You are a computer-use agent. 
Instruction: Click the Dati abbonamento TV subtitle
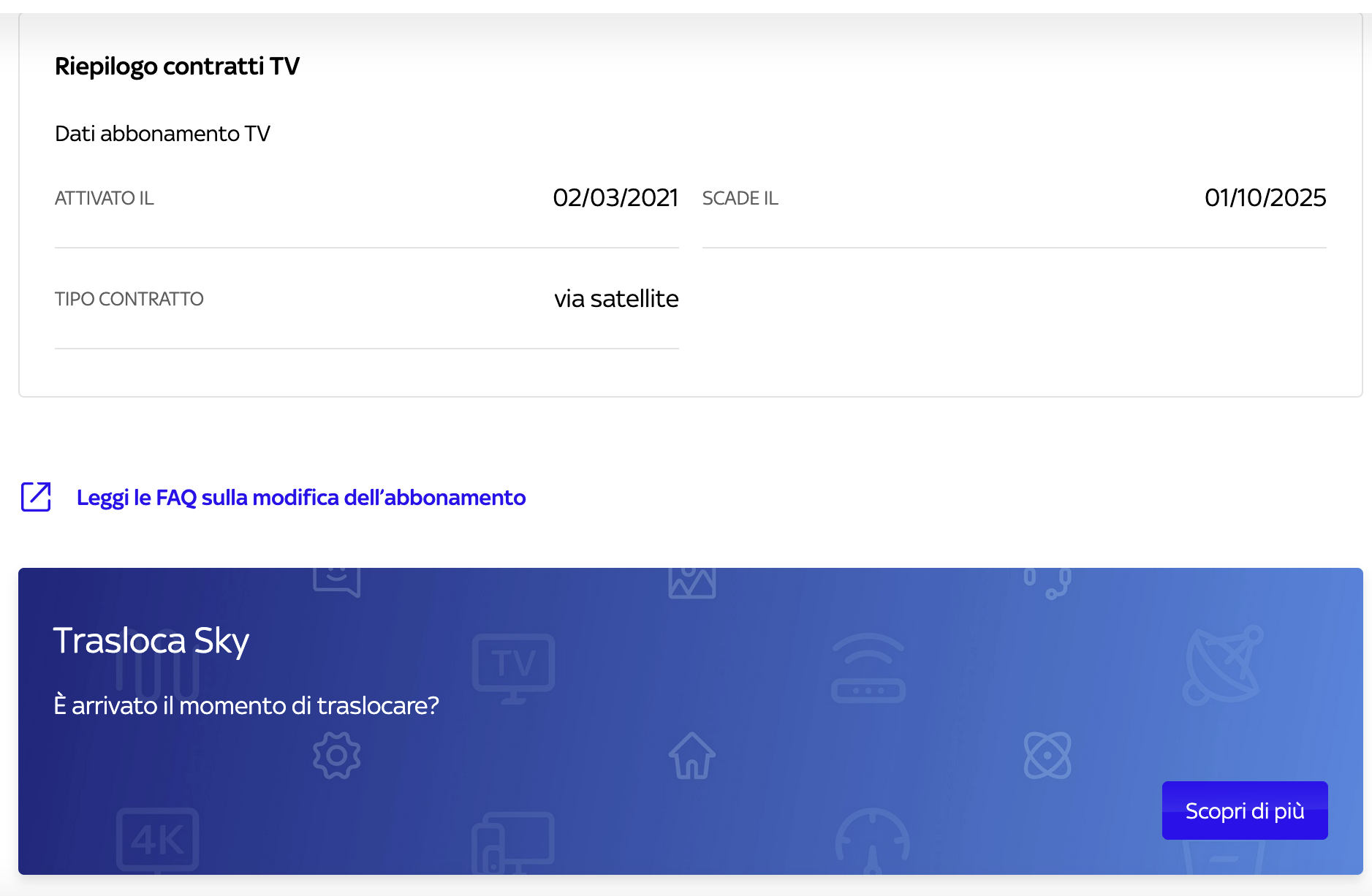[x=162, y=134]
